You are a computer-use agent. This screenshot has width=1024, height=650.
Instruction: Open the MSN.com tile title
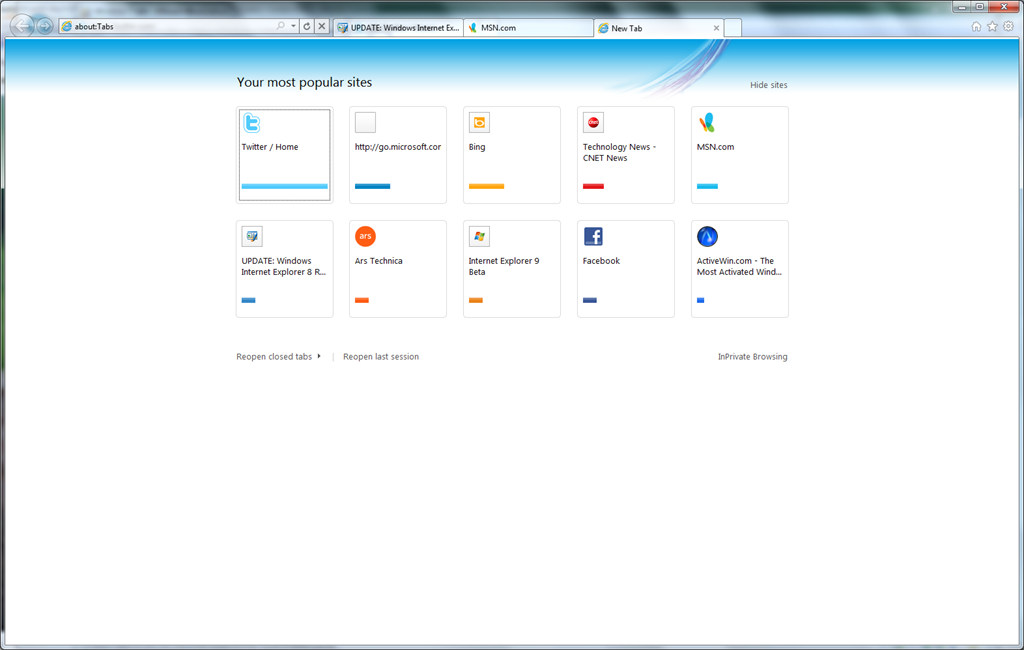pyautogui.click(x=715, y=147)
